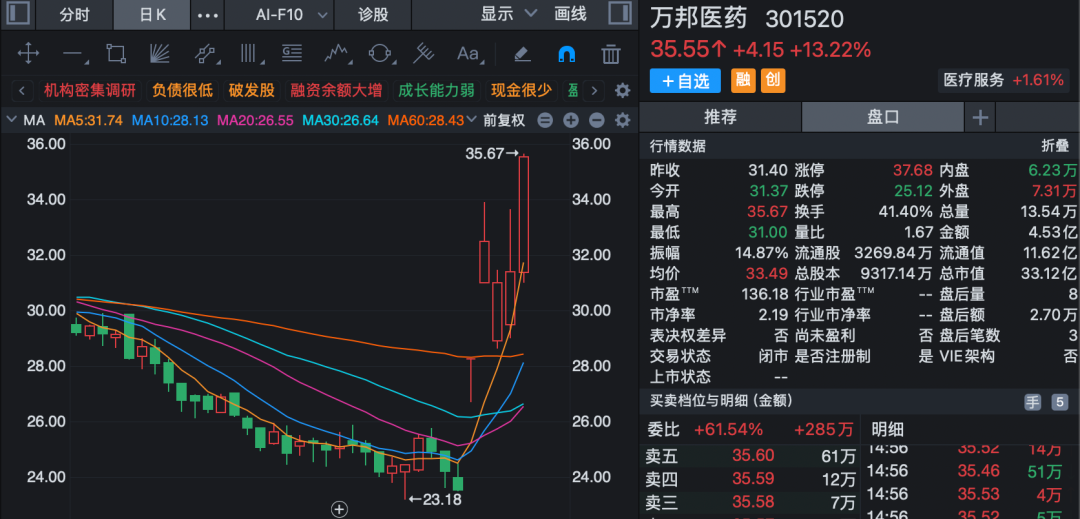Click the MA20:26.55 indicator label
This screenshot has height=519, width=1080.
[256, 120]
